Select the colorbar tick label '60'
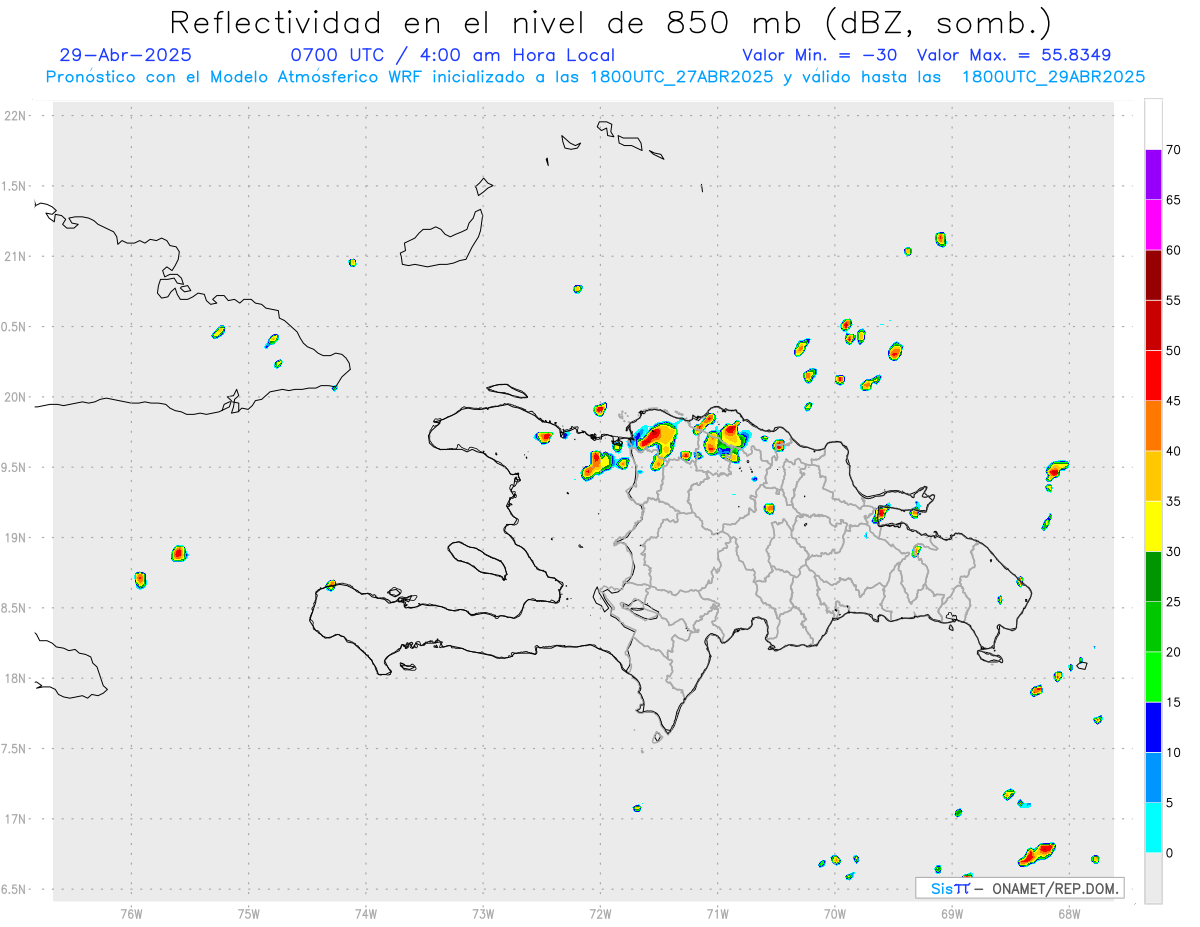The height and width of the screenshot is (927, 1200). (x=1173, y=250)
